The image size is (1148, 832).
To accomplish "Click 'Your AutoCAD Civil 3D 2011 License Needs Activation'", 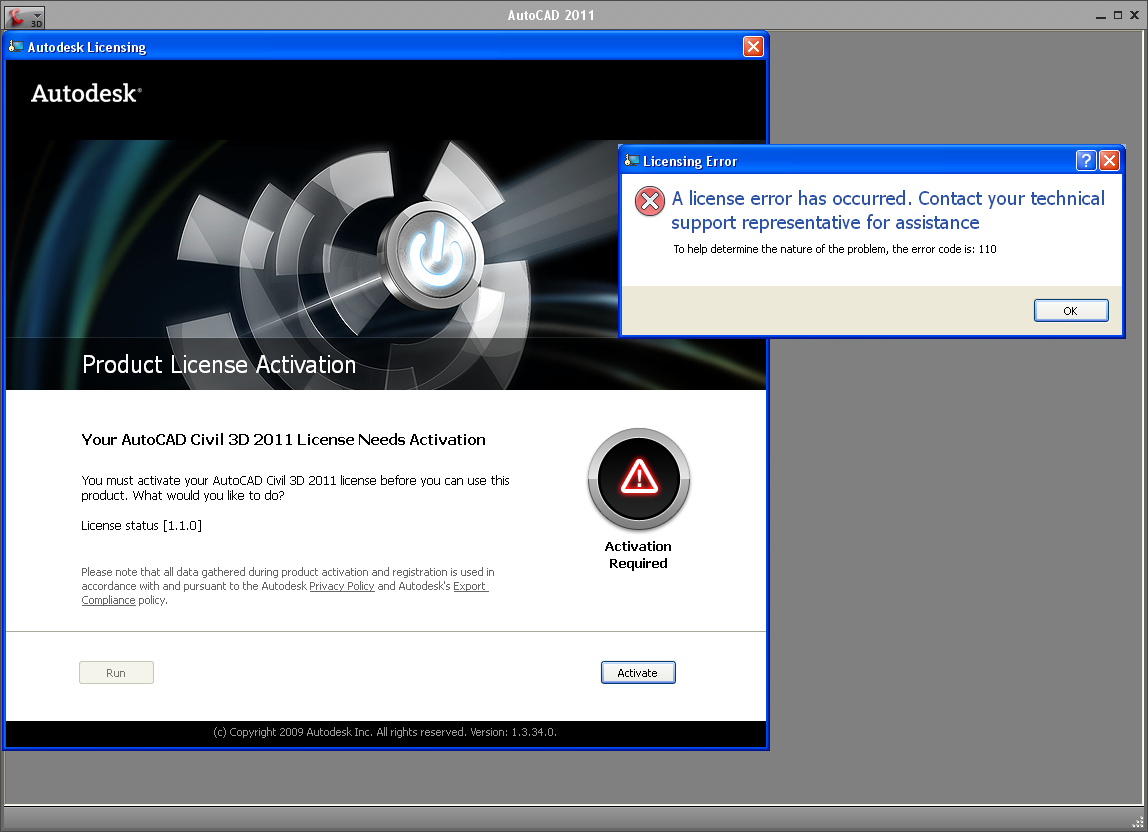I will click(x=283, y=439).
